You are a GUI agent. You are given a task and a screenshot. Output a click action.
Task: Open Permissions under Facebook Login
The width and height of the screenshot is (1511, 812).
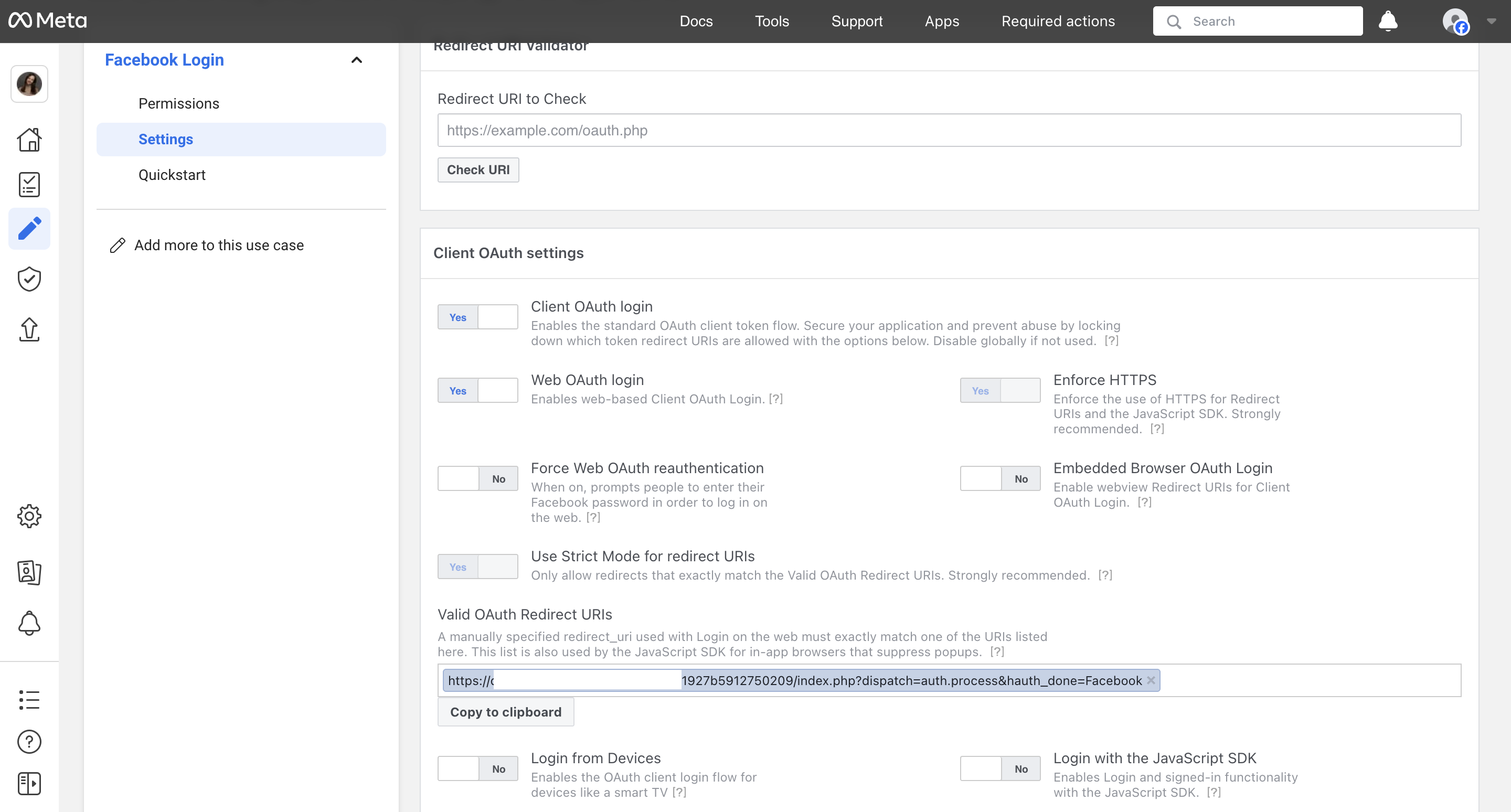(179, 104)
